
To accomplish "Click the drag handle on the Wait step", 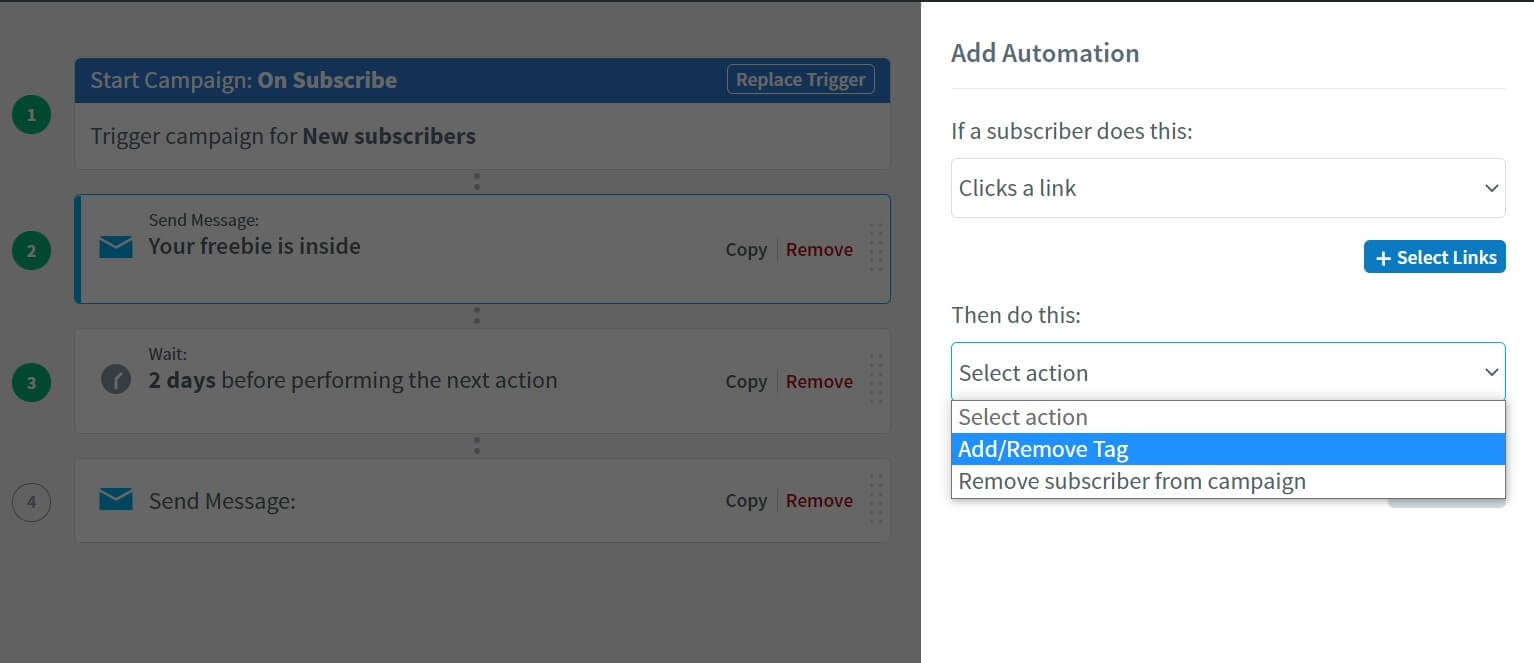I will point(876,381).
